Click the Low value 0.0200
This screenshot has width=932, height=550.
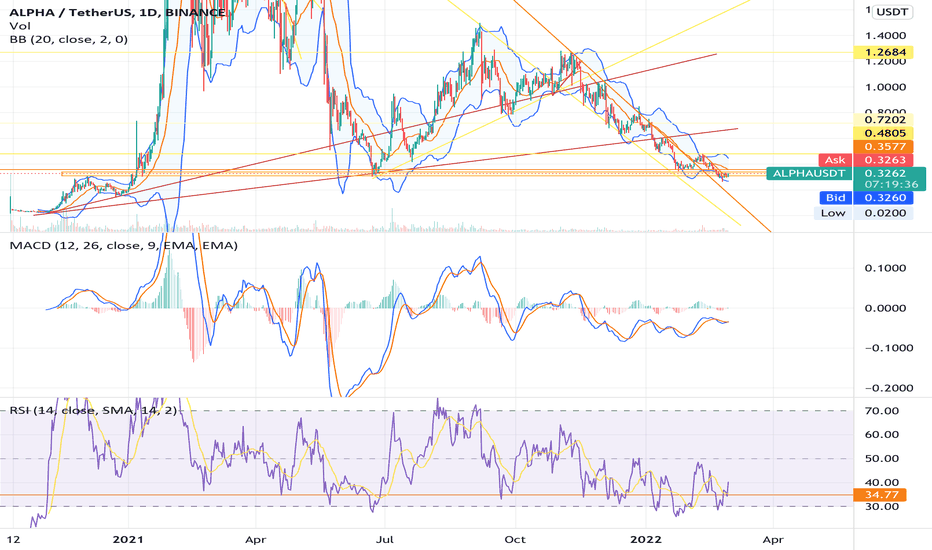(885, 213)
